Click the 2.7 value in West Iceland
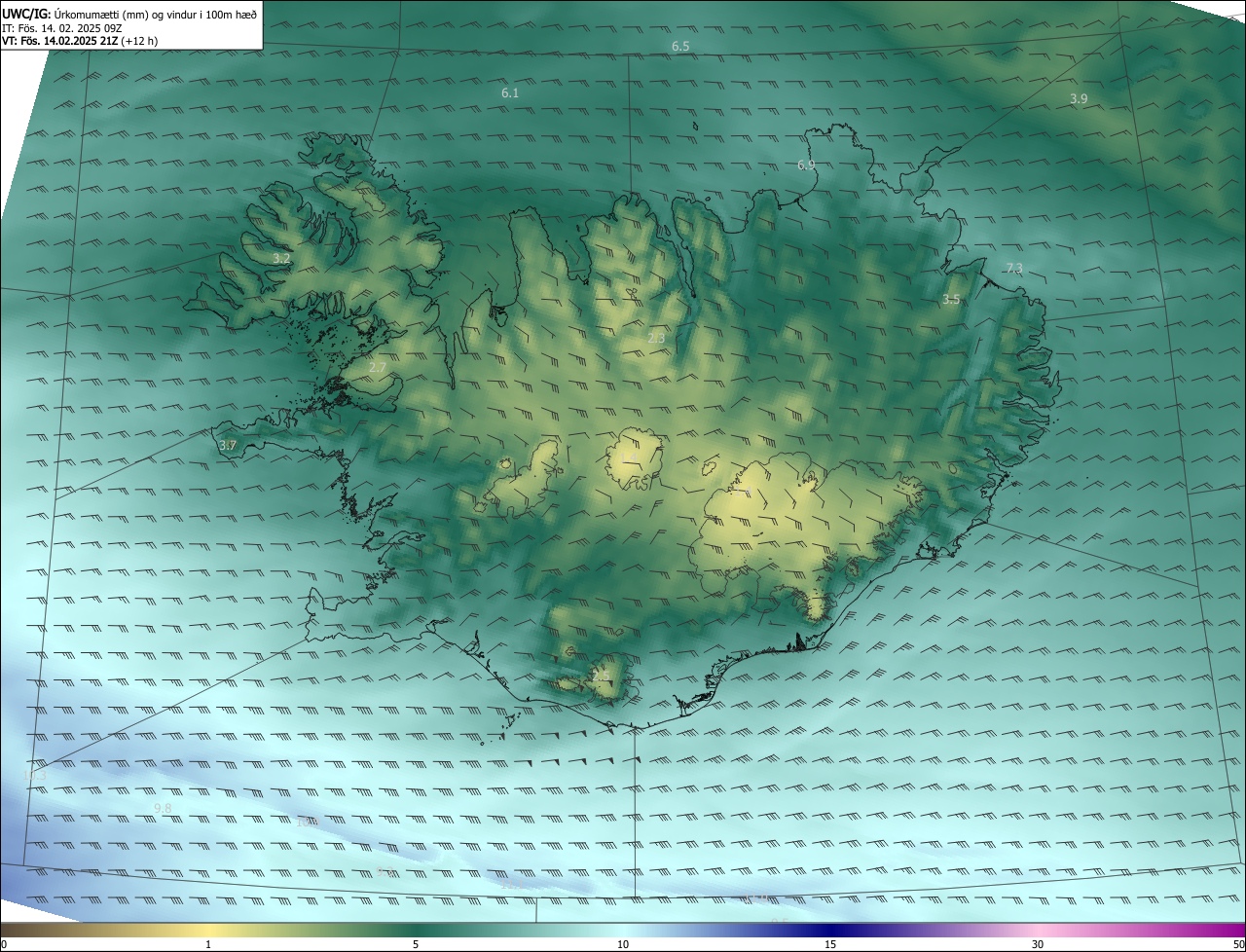Screen dimensions: 1246x952 pyautogui.click(x=378, y=367)
